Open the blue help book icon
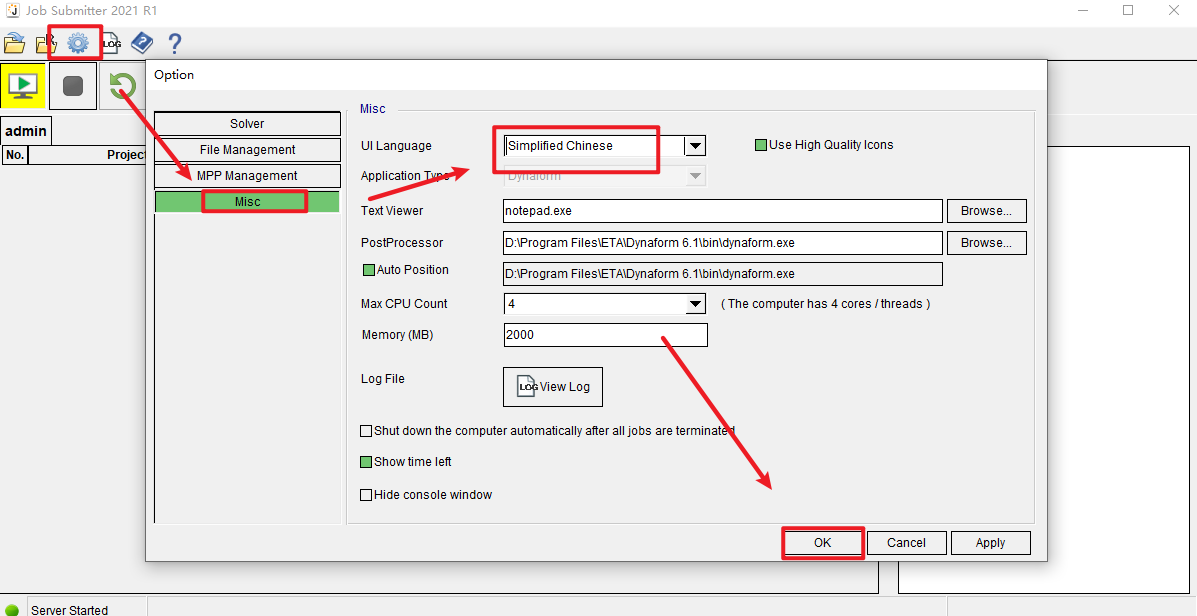1197x616 pixels. 142,43
